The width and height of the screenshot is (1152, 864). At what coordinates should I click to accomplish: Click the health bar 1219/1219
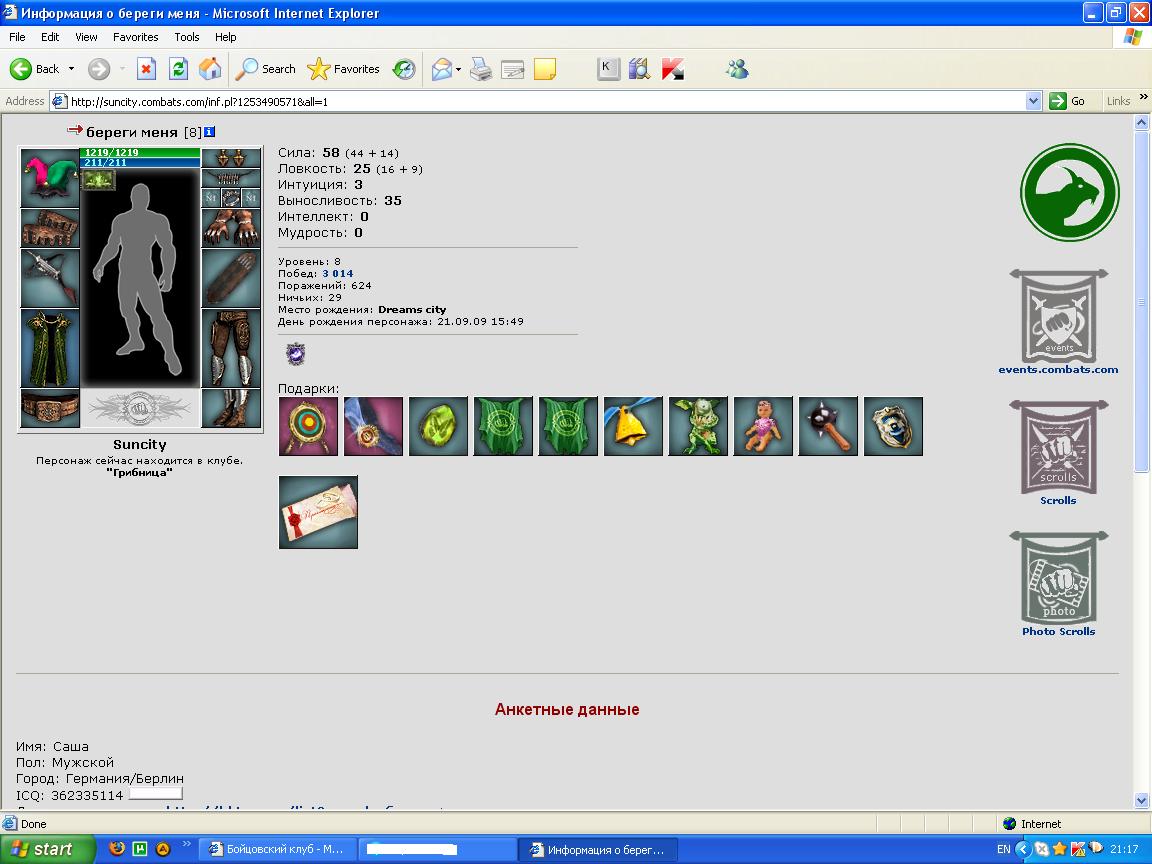(x=140, y=153)
